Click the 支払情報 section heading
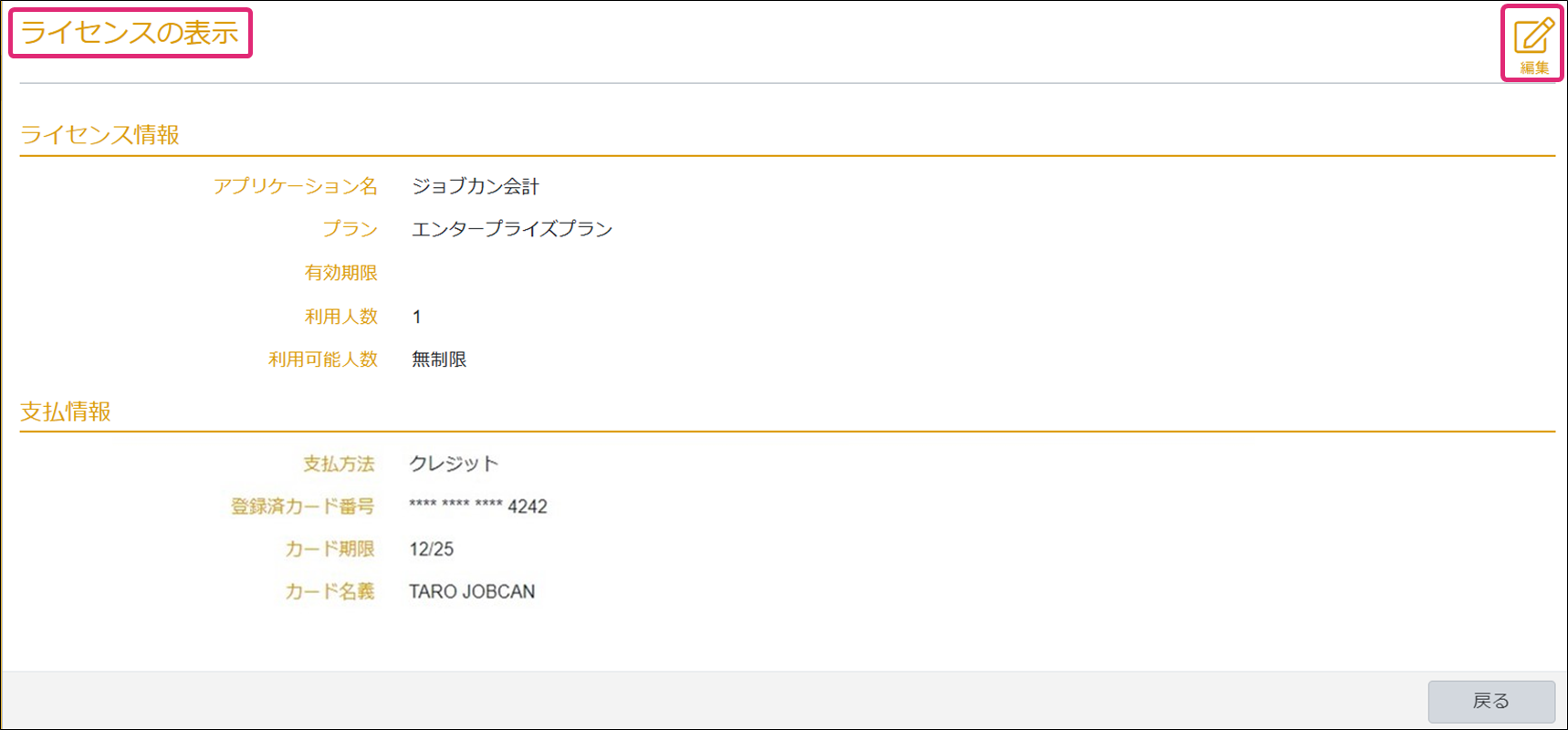This screenshot has height=730, width=1568. [66, 412]
